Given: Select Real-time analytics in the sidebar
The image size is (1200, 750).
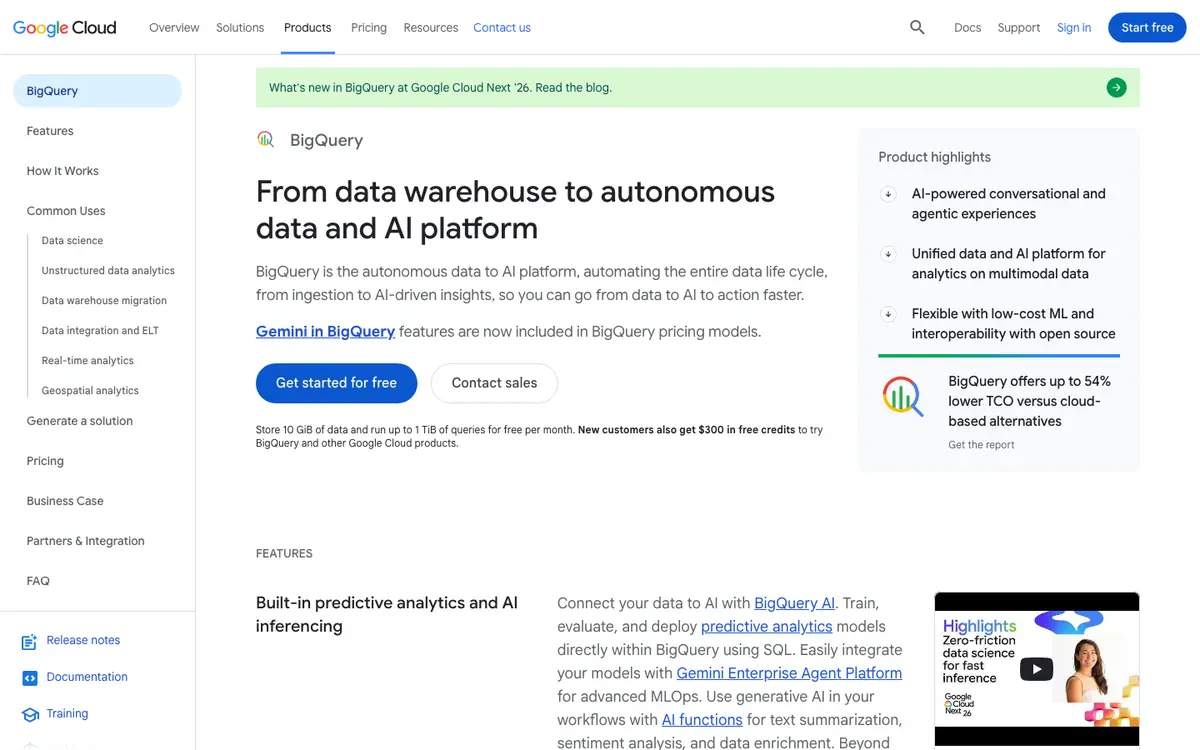Looking at the screenshot, I should 87,361.
